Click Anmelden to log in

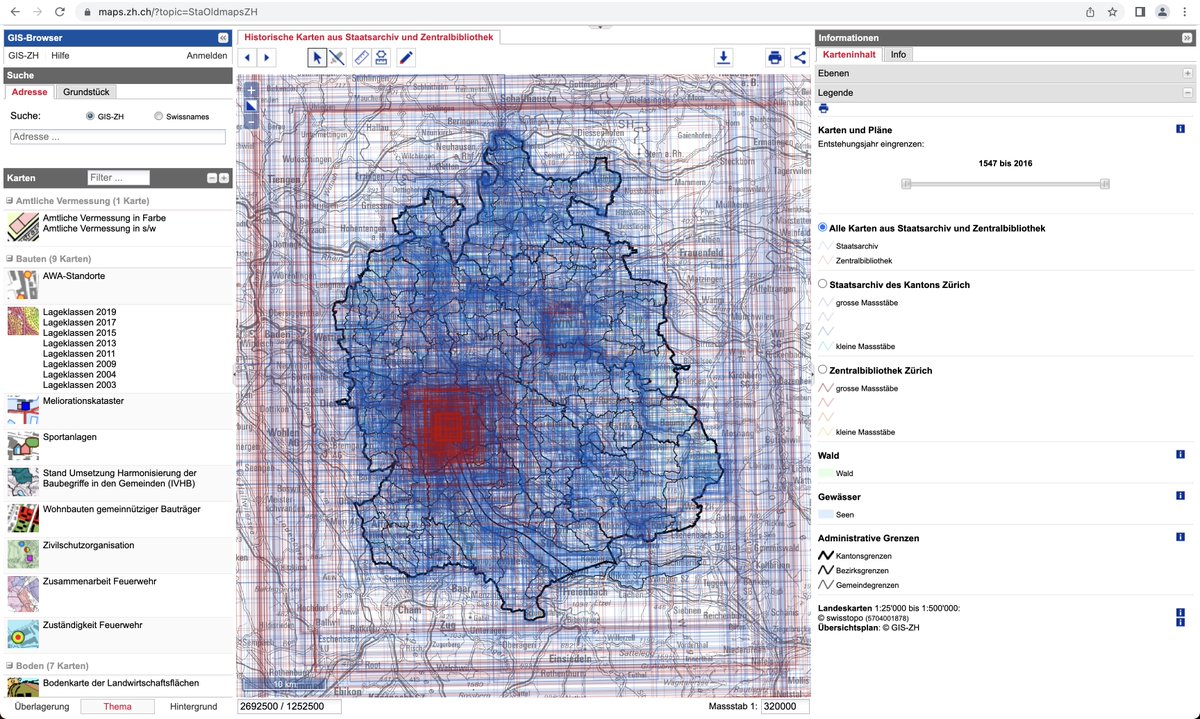click(207, 56)
